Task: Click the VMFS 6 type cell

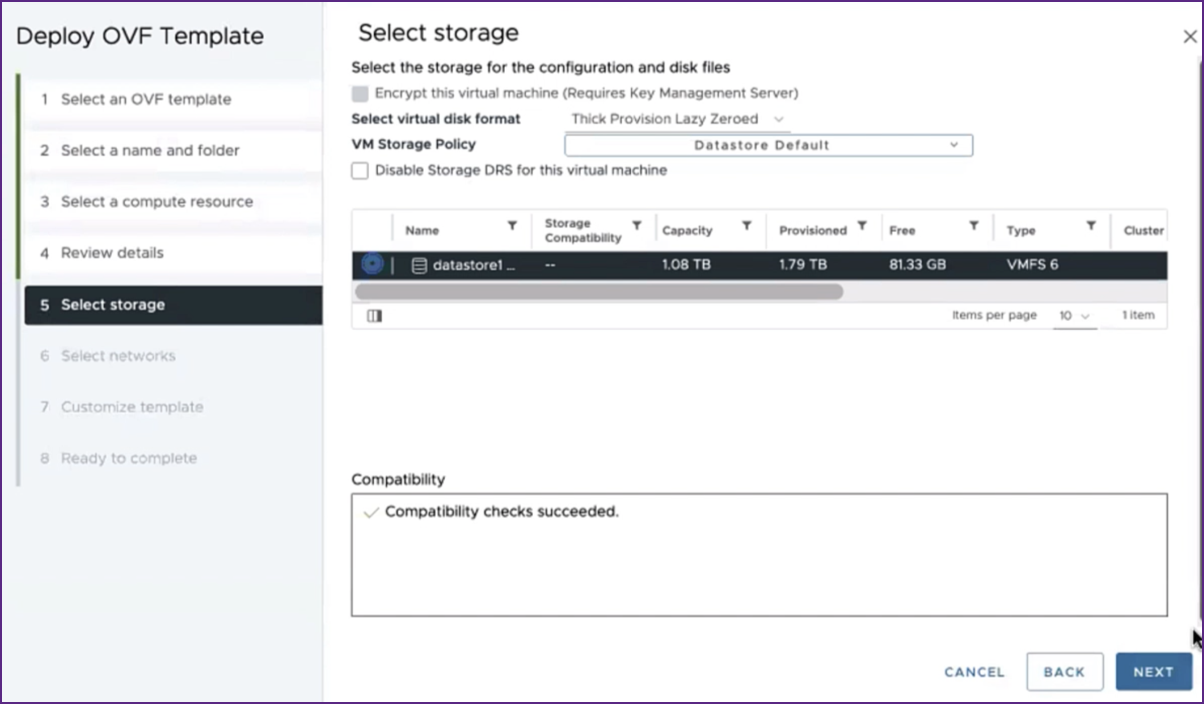Action: point(1032,265)
